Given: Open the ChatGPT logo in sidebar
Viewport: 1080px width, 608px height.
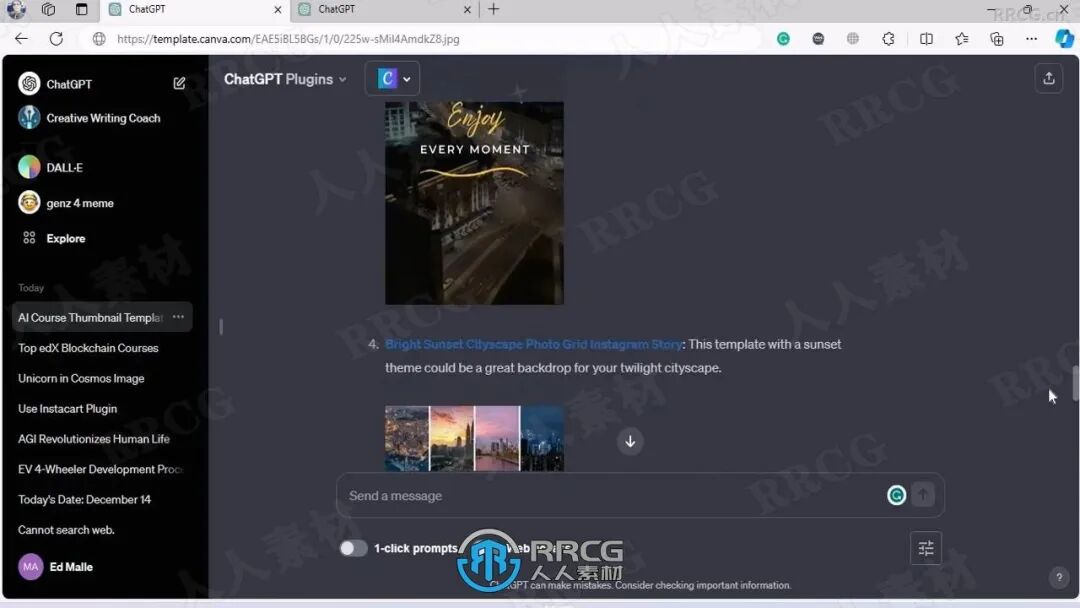Looking at the screenshot, I should coord(29,83).
